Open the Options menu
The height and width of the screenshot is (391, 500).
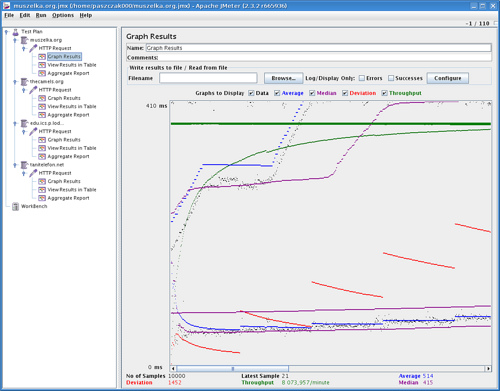coord(63,15)
